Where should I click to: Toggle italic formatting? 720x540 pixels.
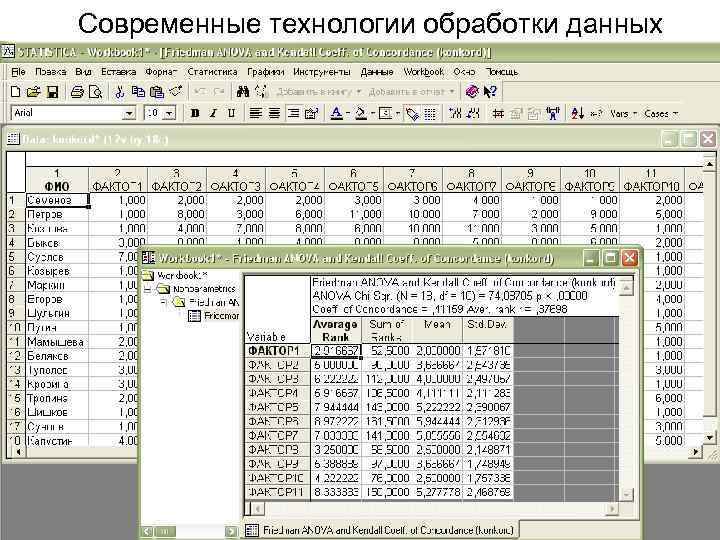click(x=213, y=113)
